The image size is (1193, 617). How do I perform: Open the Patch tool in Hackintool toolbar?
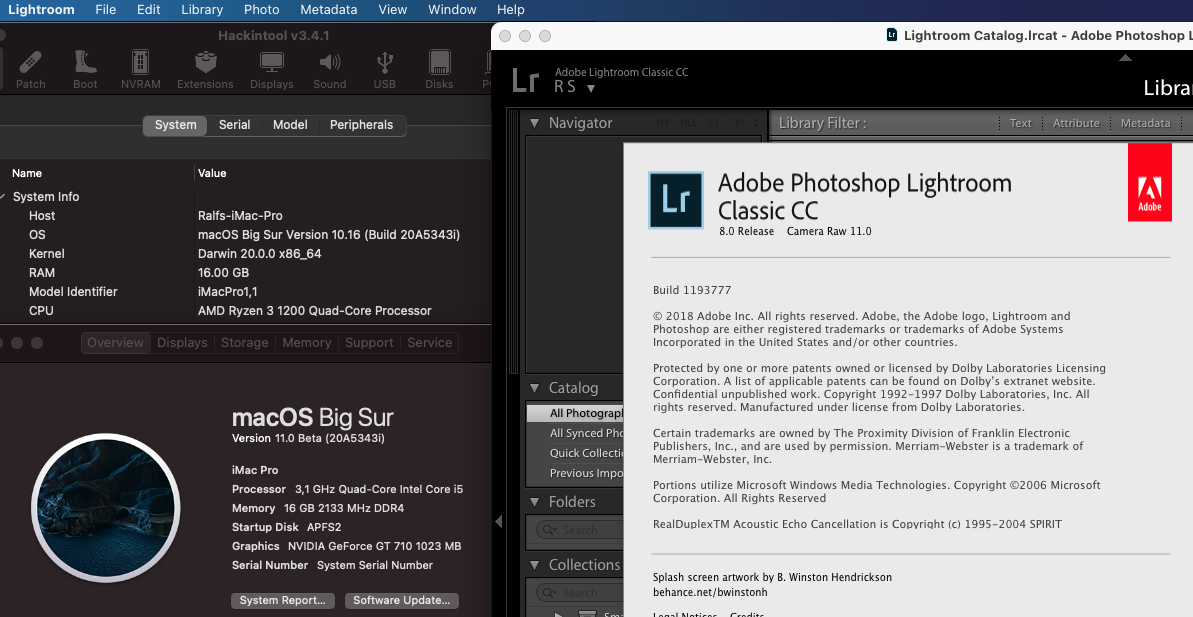point(30,69)
